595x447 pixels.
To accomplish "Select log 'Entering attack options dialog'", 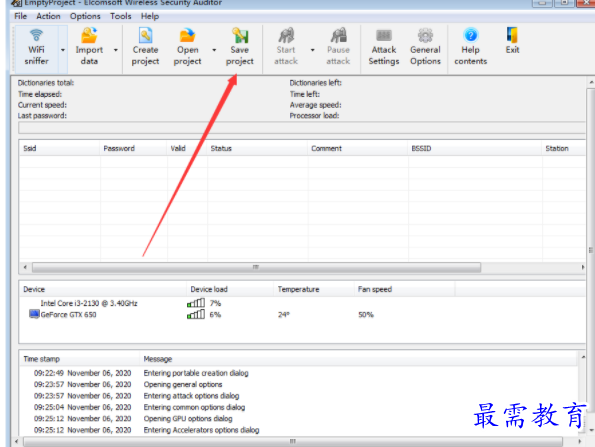I will pos(191,396).
